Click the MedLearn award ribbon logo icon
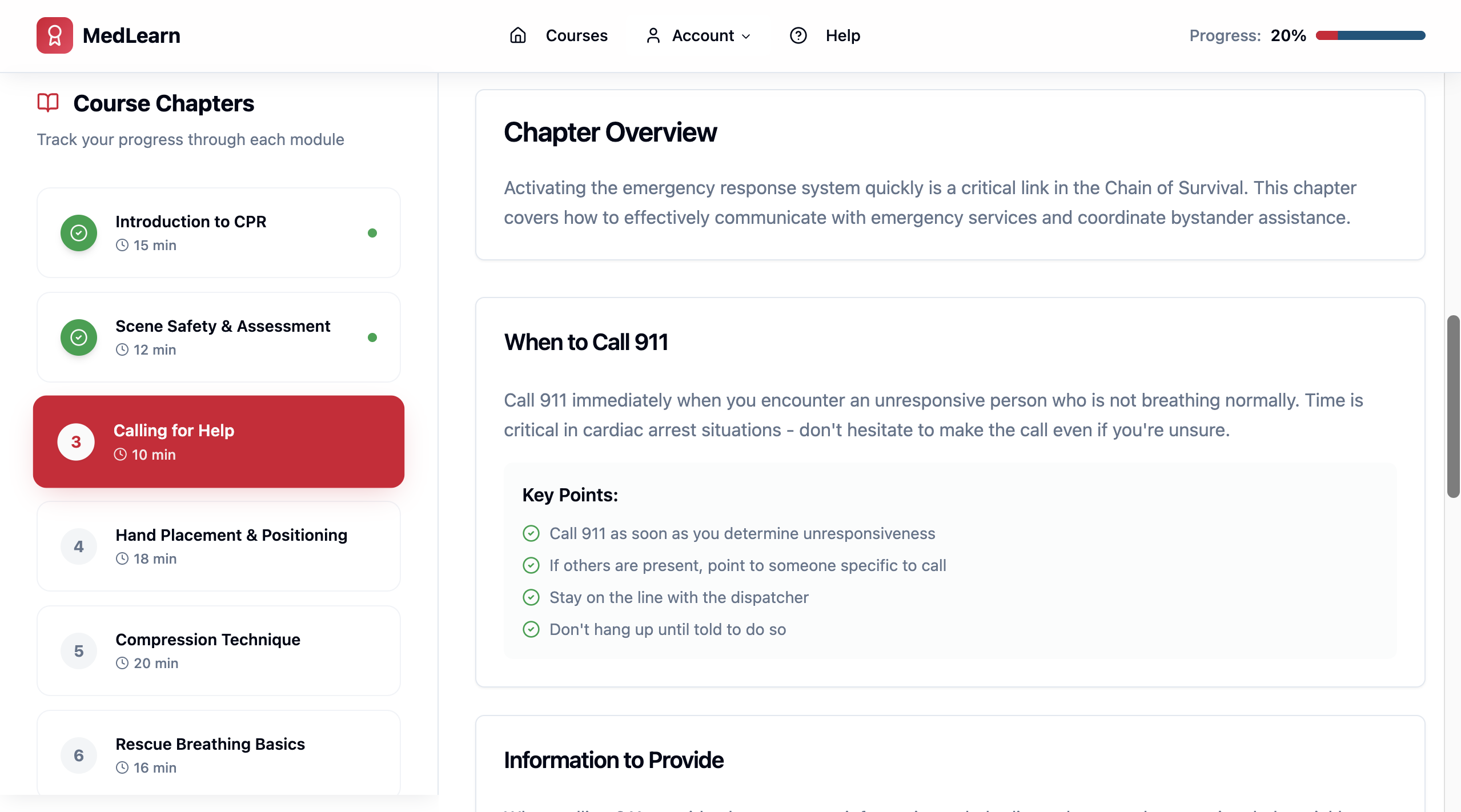Image resolution: width=1461 pixels, height=812 pixels. (55, 35)
